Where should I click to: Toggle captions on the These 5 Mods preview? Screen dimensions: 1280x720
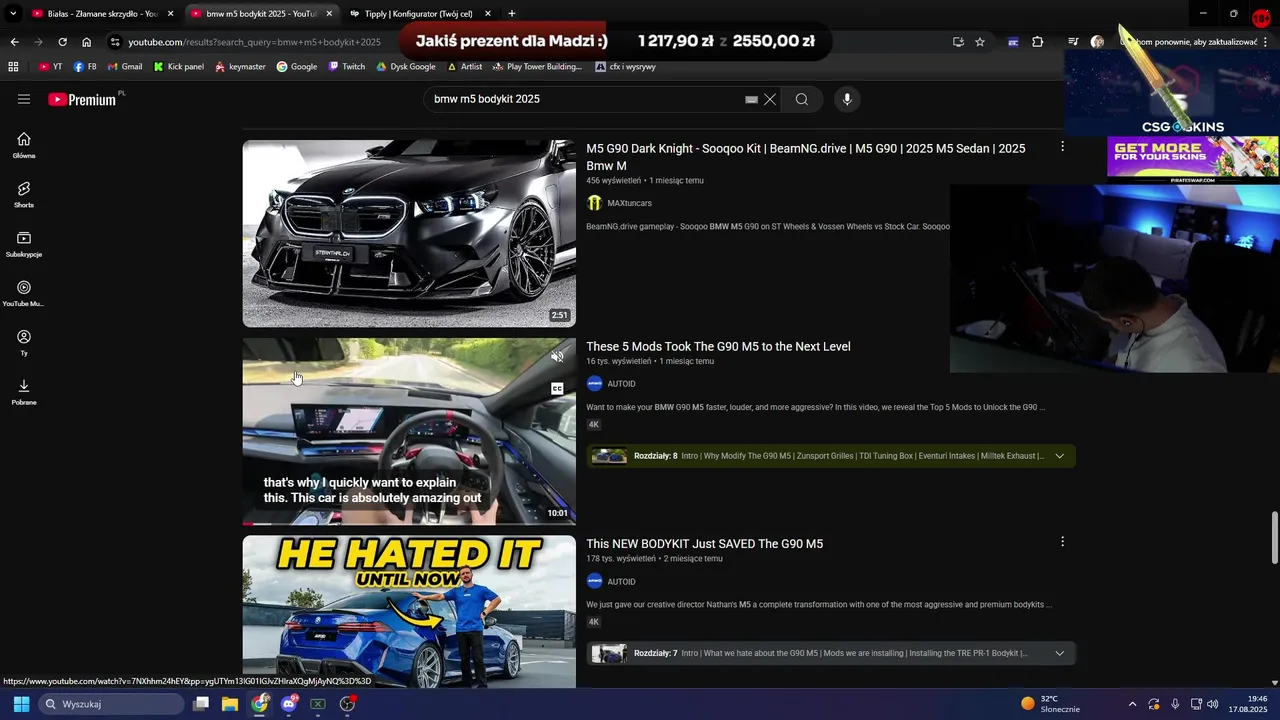[x=557, y=389]
